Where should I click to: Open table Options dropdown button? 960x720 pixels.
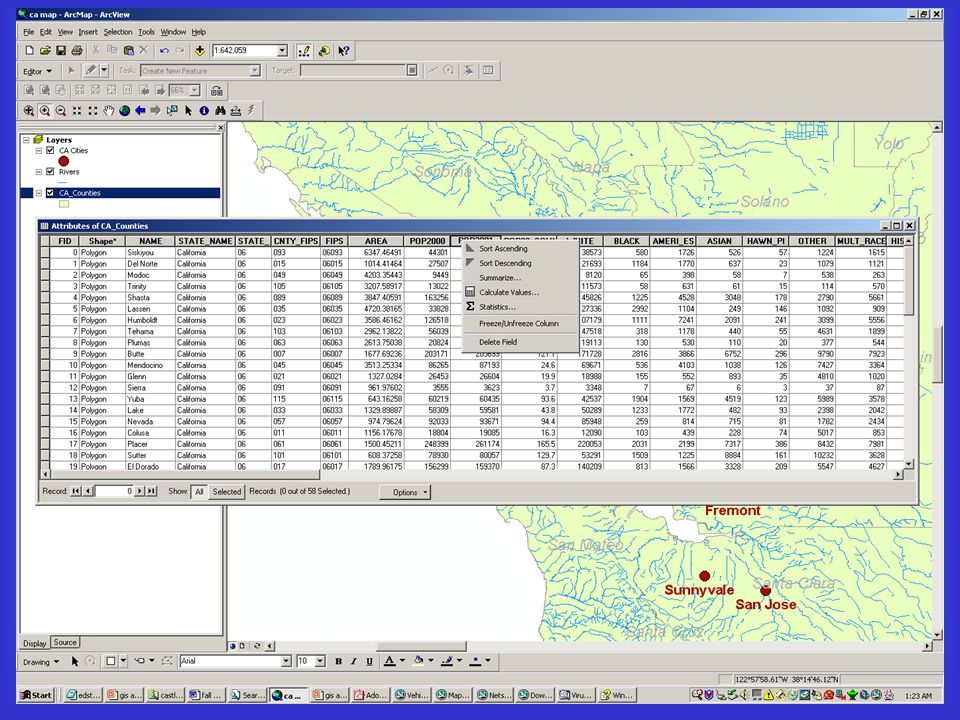[x=405, y=492]
